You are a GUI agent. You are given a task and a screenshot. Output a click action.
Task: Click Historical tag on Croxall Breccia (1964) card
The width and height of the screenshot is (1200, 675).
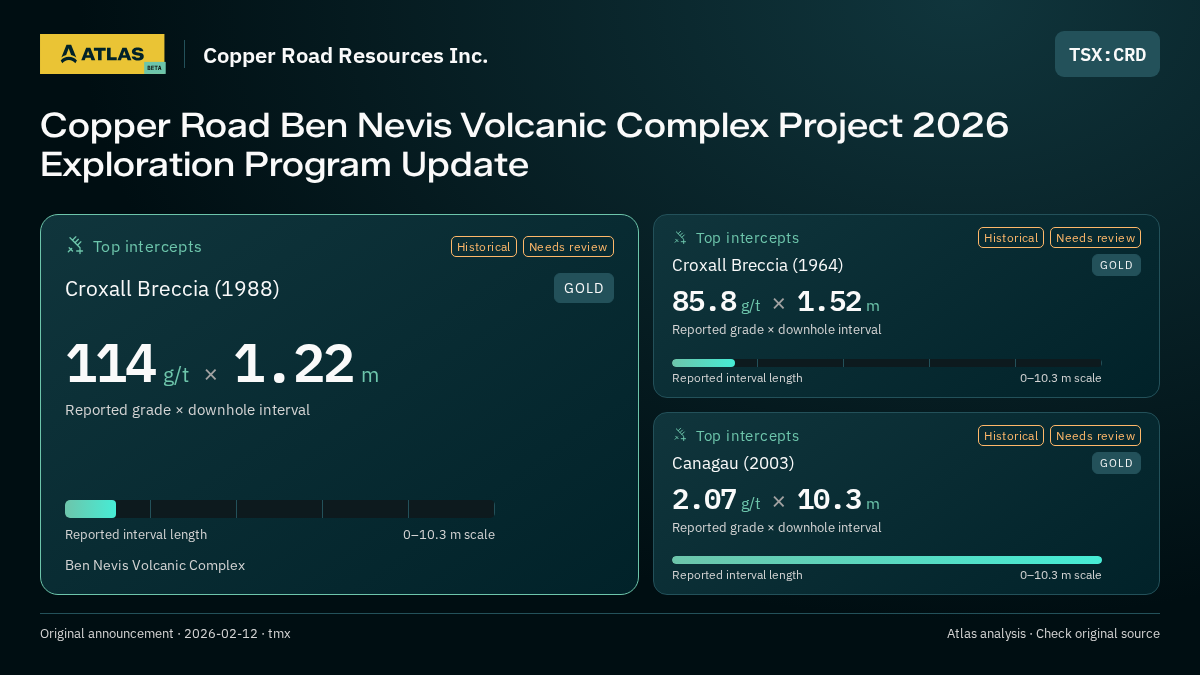point(1011,238)
